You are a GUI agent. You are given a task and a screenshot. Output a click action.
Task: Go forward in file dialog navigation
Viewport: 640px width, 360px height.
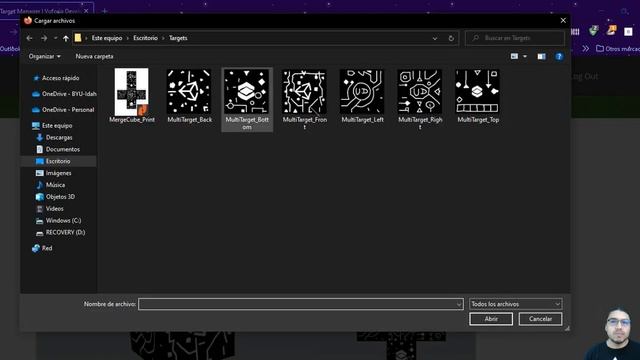44,38
